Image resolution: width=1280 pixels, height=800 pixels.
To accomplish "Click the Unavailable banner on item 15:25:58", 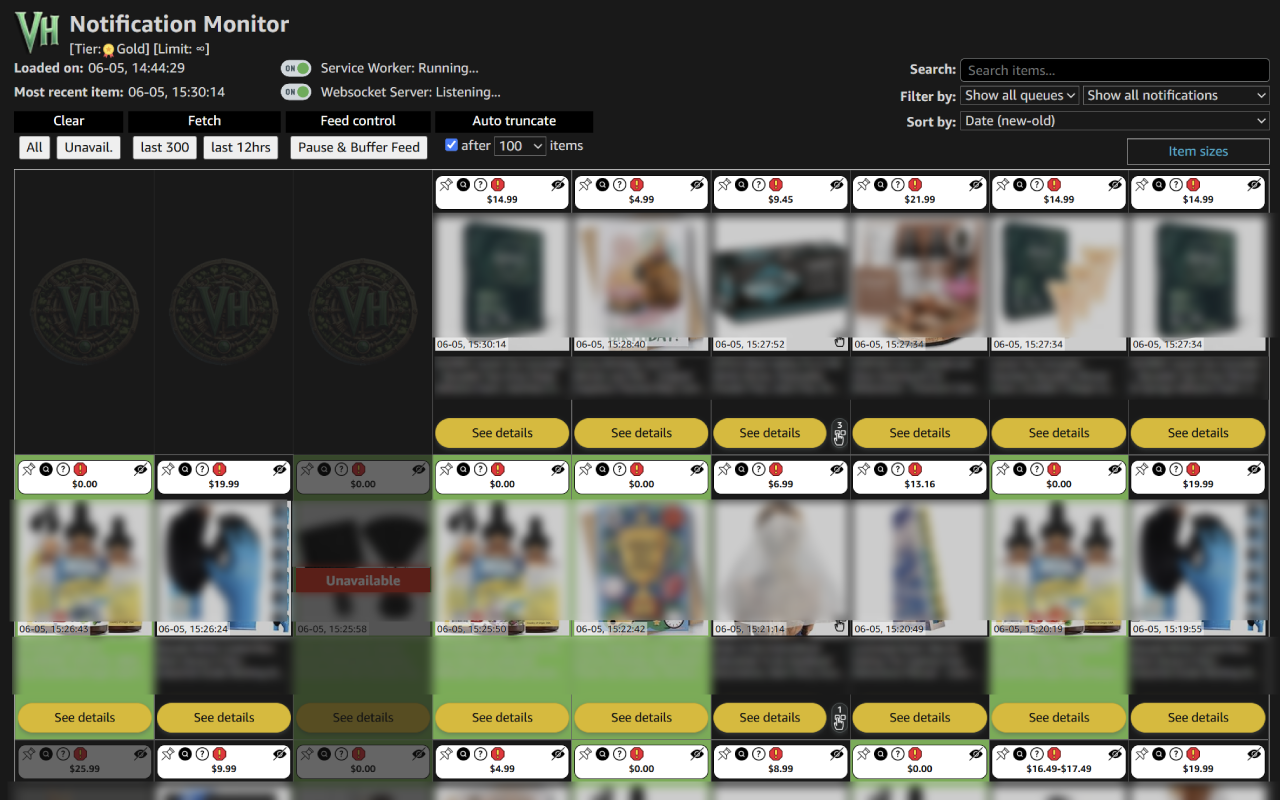I will pos(363,580).
